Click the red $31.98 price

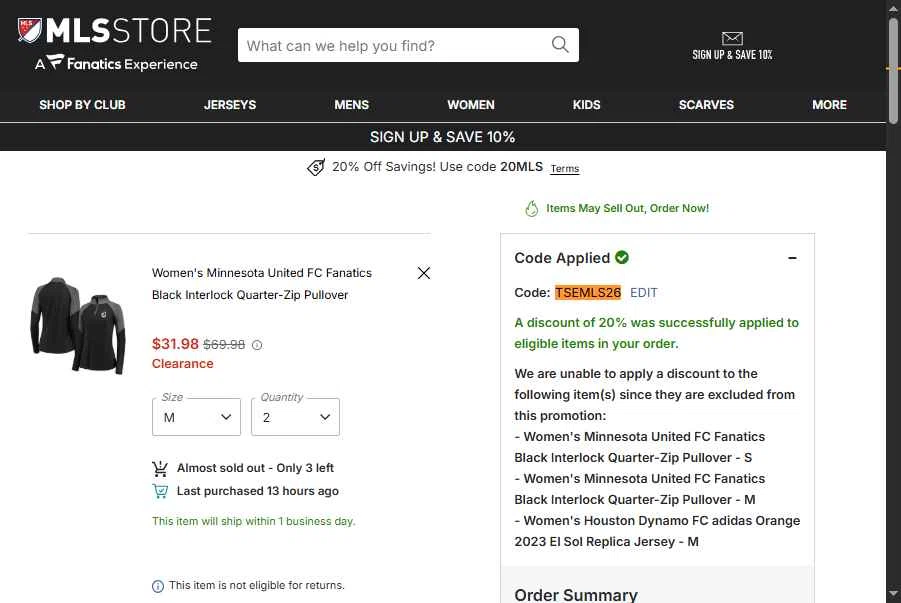click(175, 344)
